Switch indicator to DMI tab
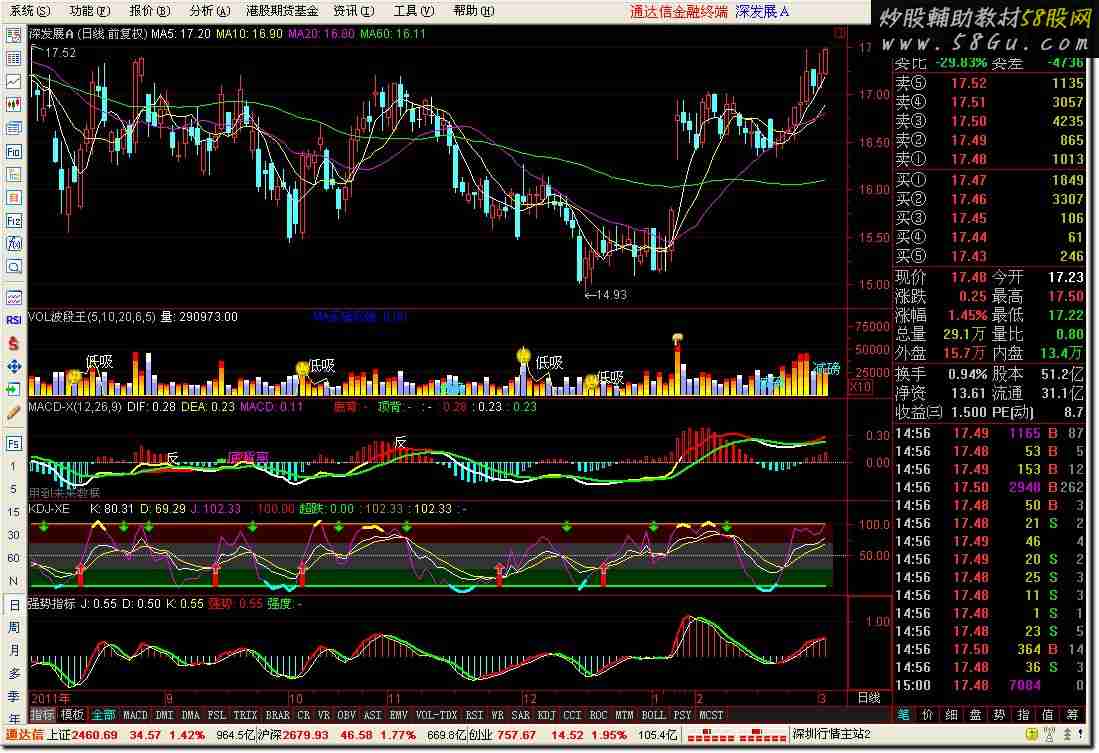 click(164, 715)
